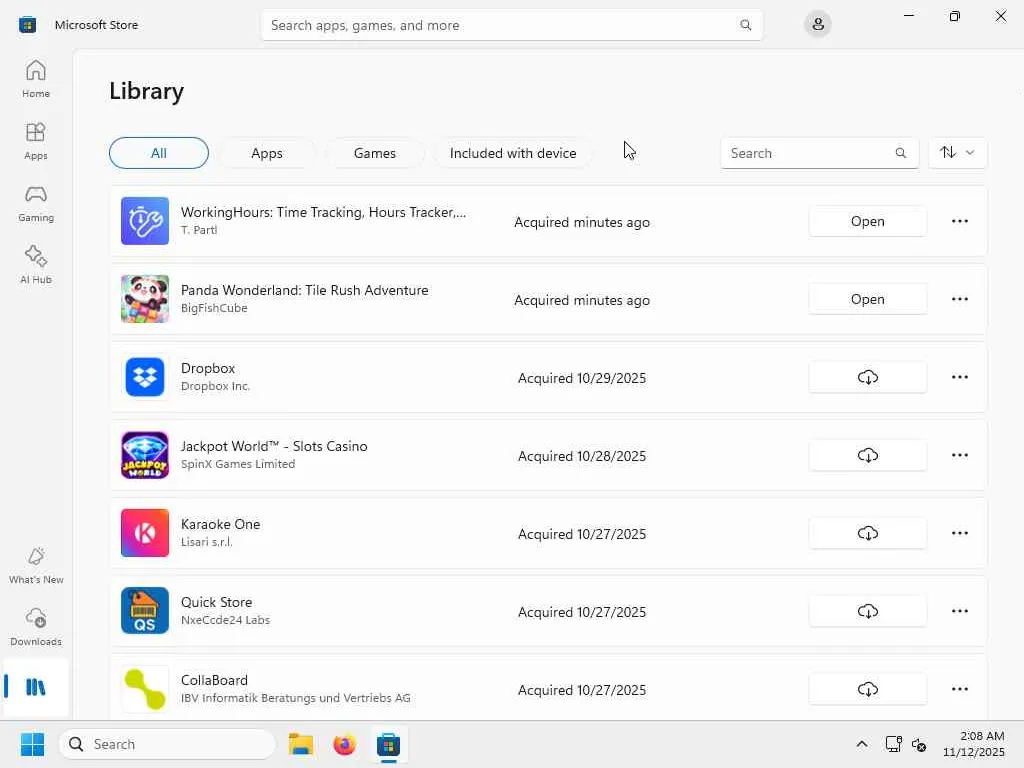Click 'Acquired 10/29/2025' text
This screenshot has height=768, width=1024.
(582, 378)
